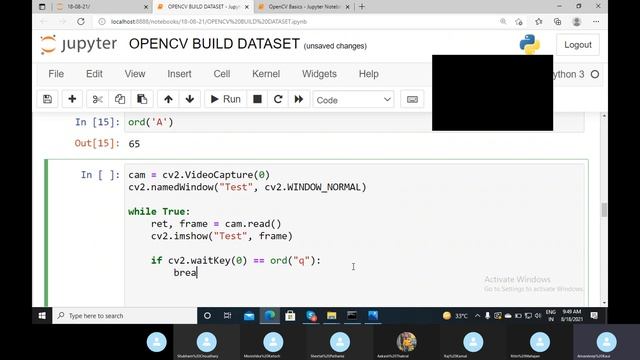Image resolution: width=640 pixels, height=360 pixels.
Task: Click the Python kernel logo
Action: (x=530, y=44)
